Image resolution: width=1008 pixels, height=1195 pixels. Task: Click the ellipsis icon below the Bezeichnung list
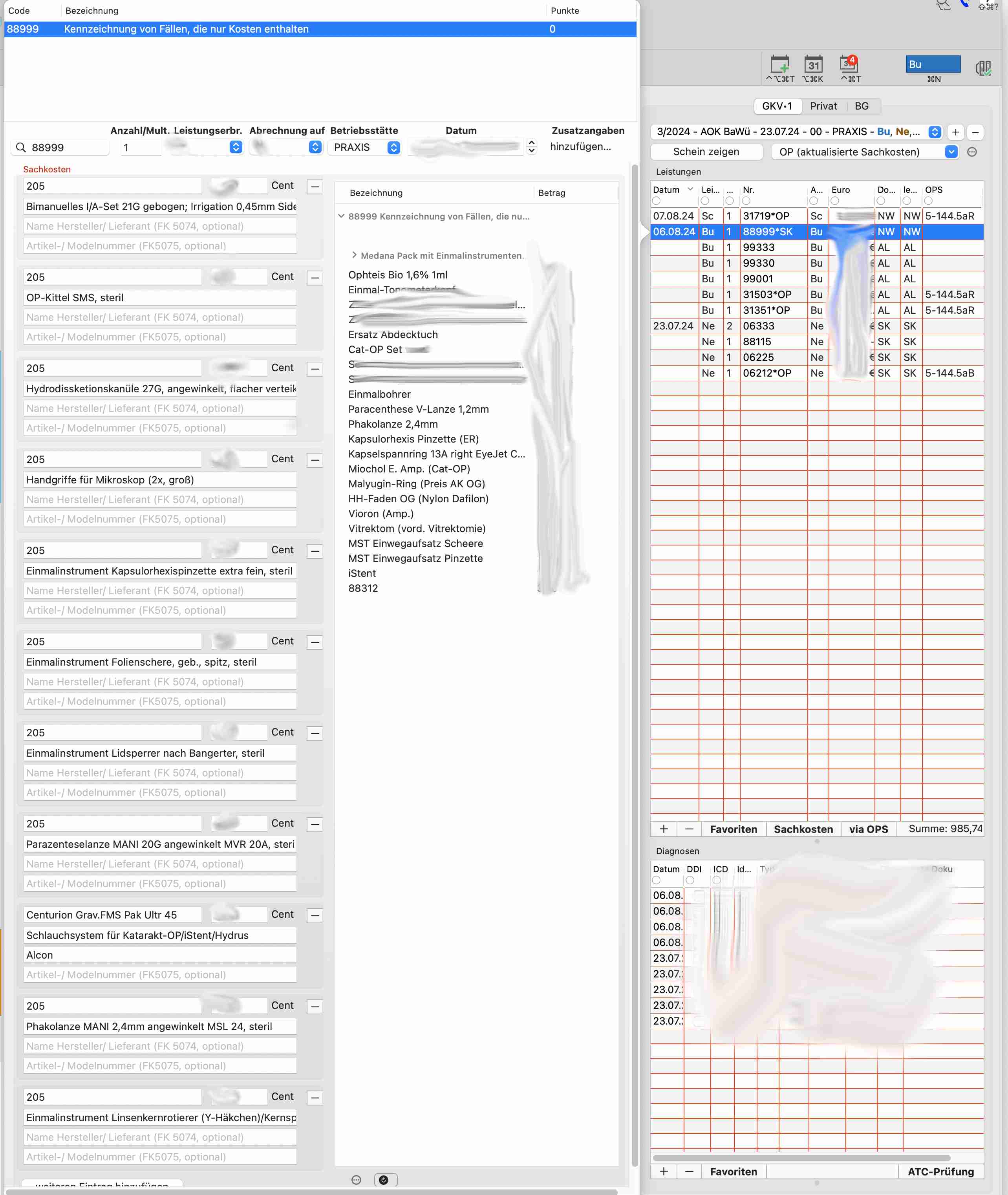356,1180
